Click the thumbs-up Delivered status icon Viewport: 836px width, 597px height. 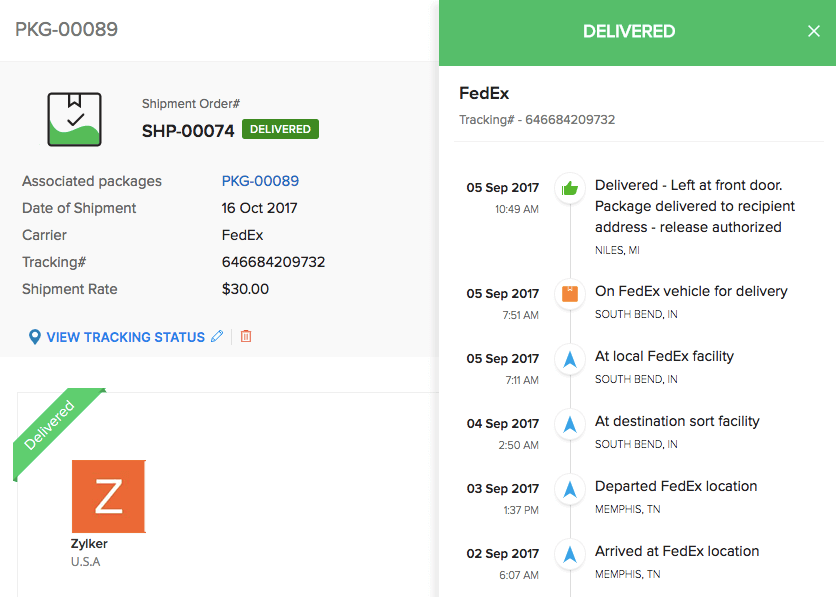click(x=569, y=189)
